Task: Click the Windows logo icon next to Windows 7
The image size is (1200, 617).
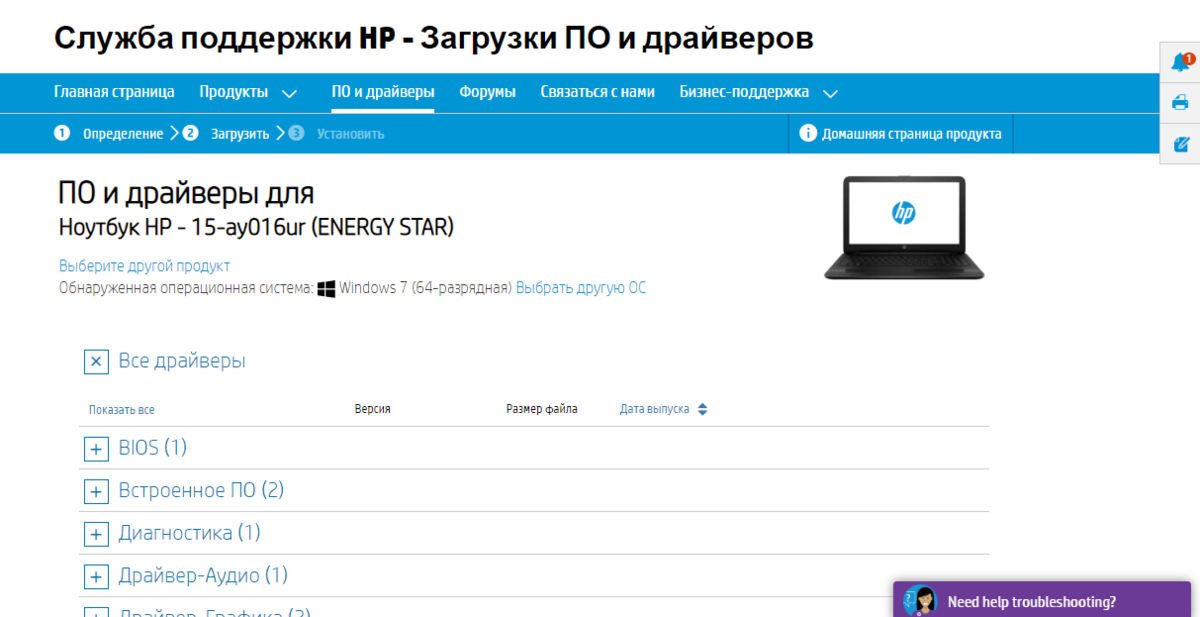Action: [x=326, y=288]
